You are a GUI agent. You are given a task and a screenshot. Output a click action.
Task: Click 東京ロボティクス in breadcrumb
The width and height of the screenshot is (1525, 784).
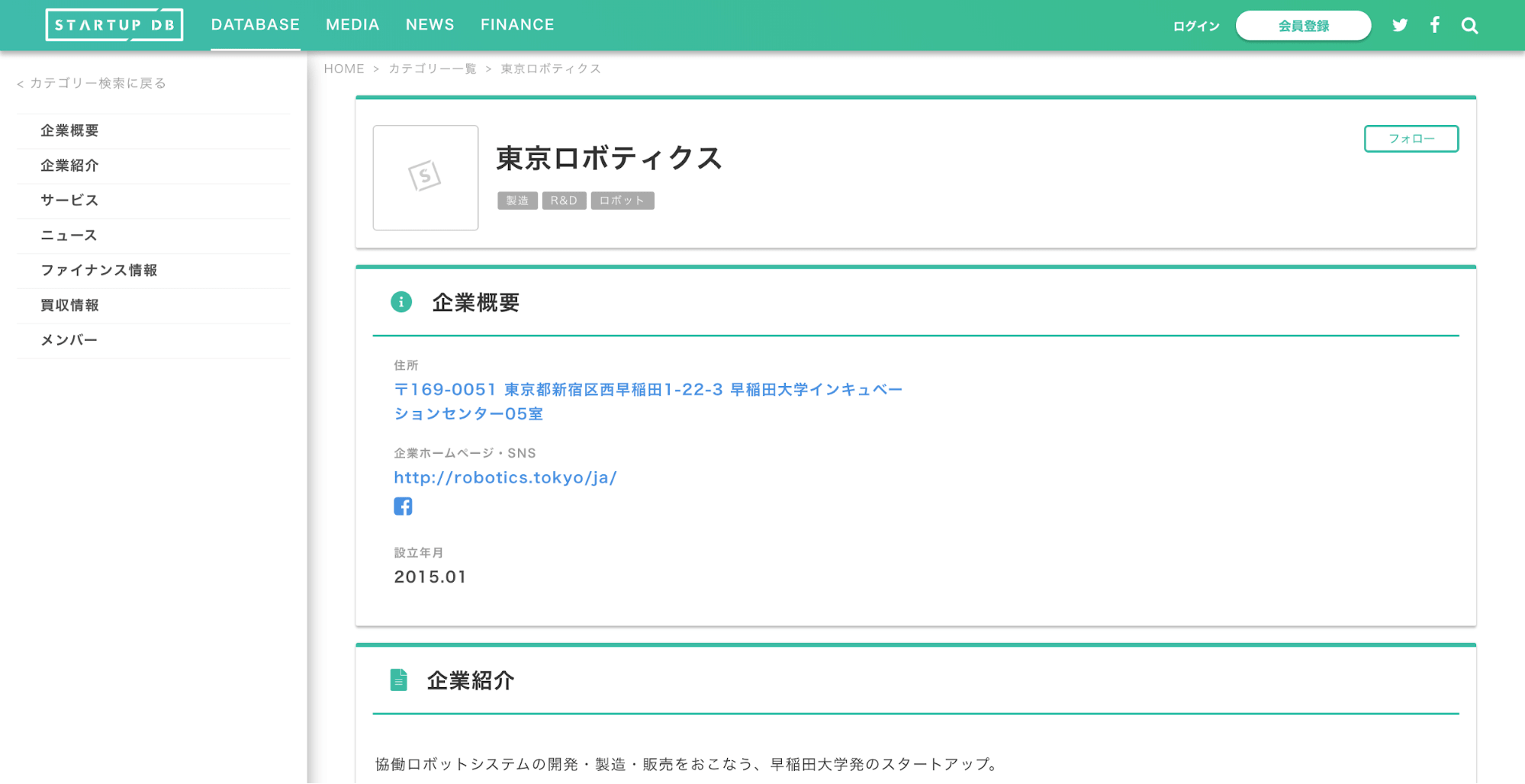coord(551,69)
